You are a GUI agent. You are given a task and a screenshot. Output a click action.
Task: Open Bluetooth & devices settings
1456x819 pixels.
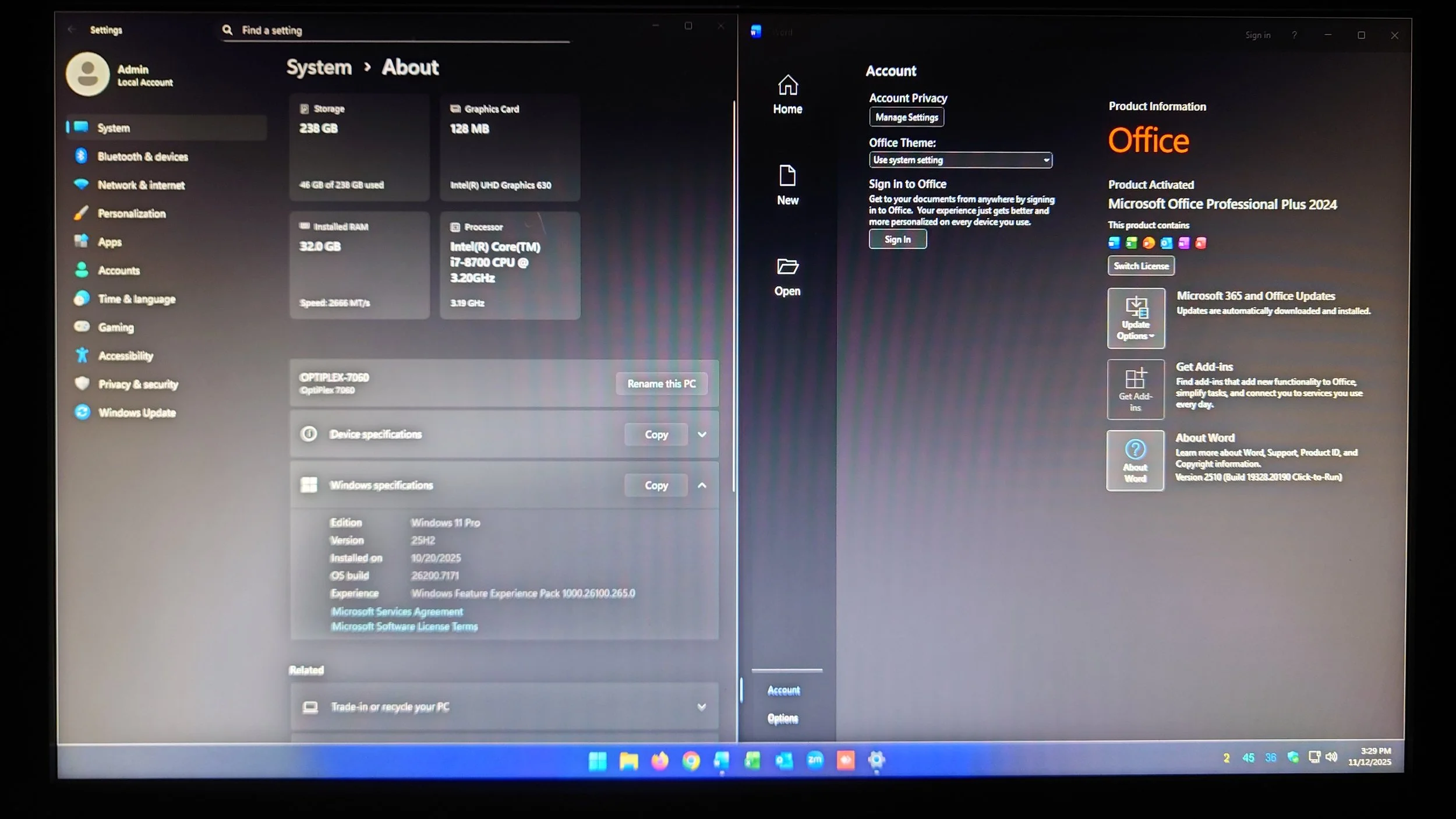[143, 156]
